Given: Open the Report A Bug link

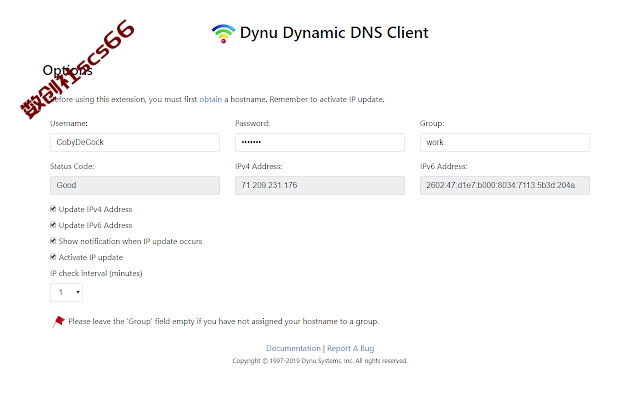Looking at the screenshot, I should [x=351, y=348].
